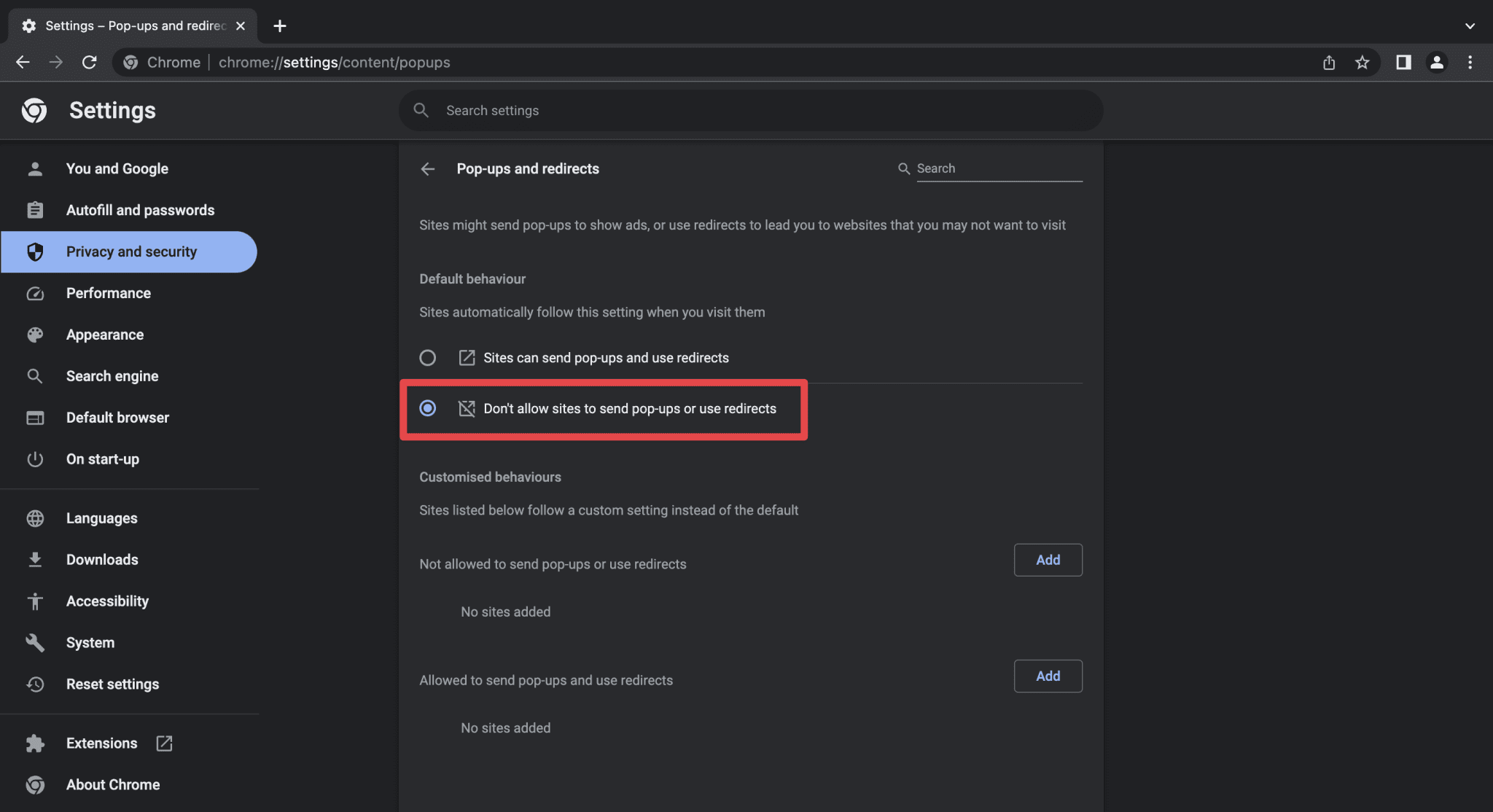Select 'Sites can send pop-ups' radio button
The image size is (1493, 812).
(x=428, y=358)
